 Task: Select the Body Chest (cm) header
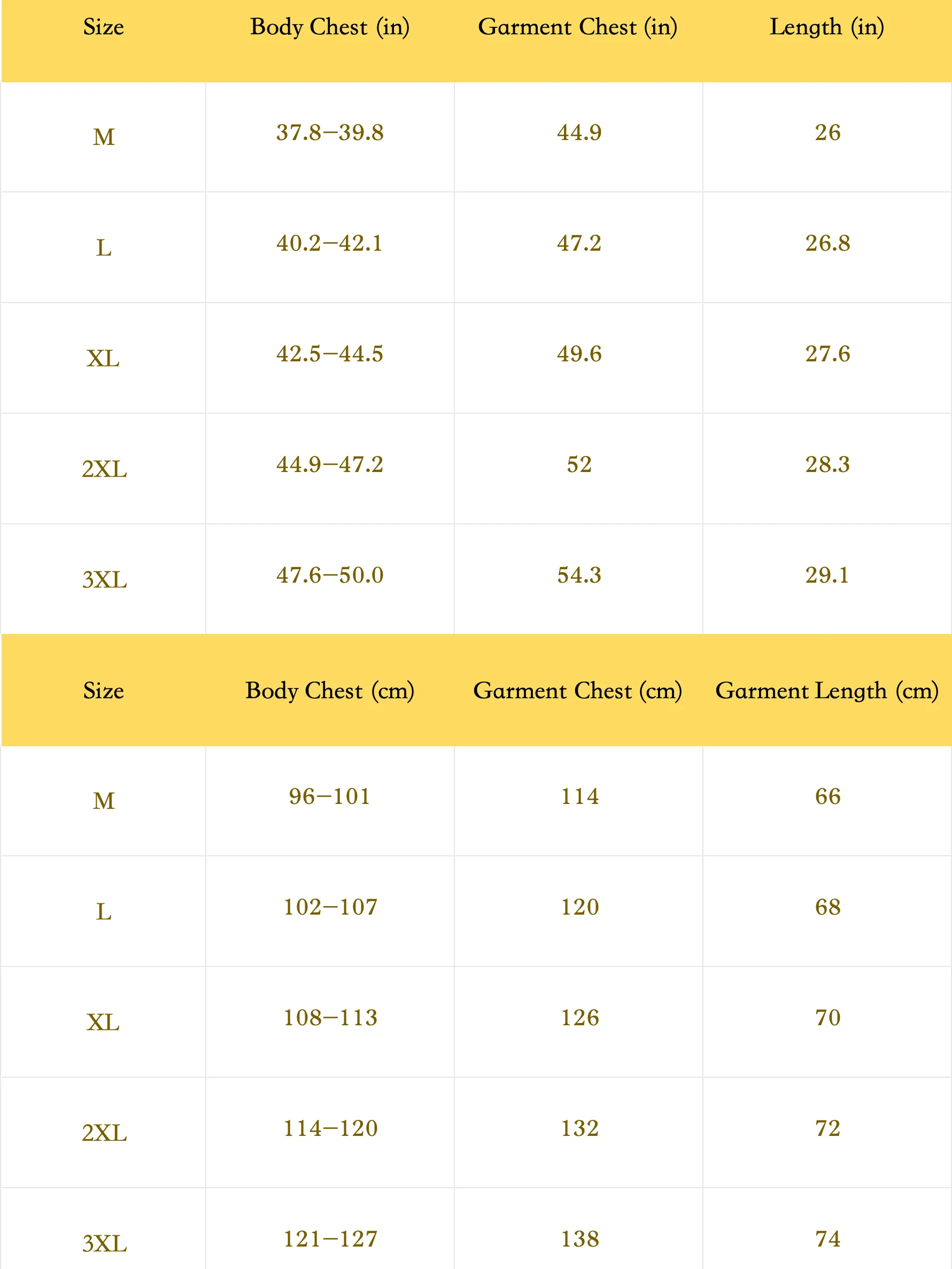pos(329,690)
